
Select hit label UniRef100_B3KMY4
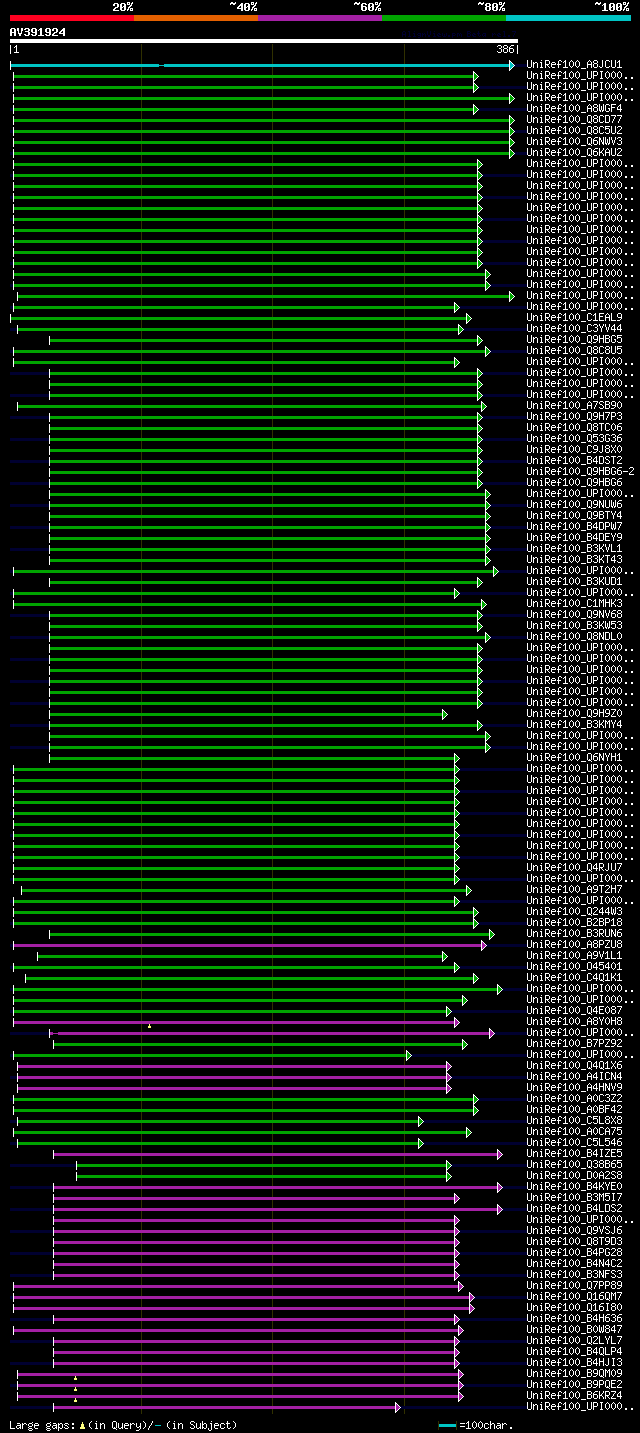click(575, 725)
